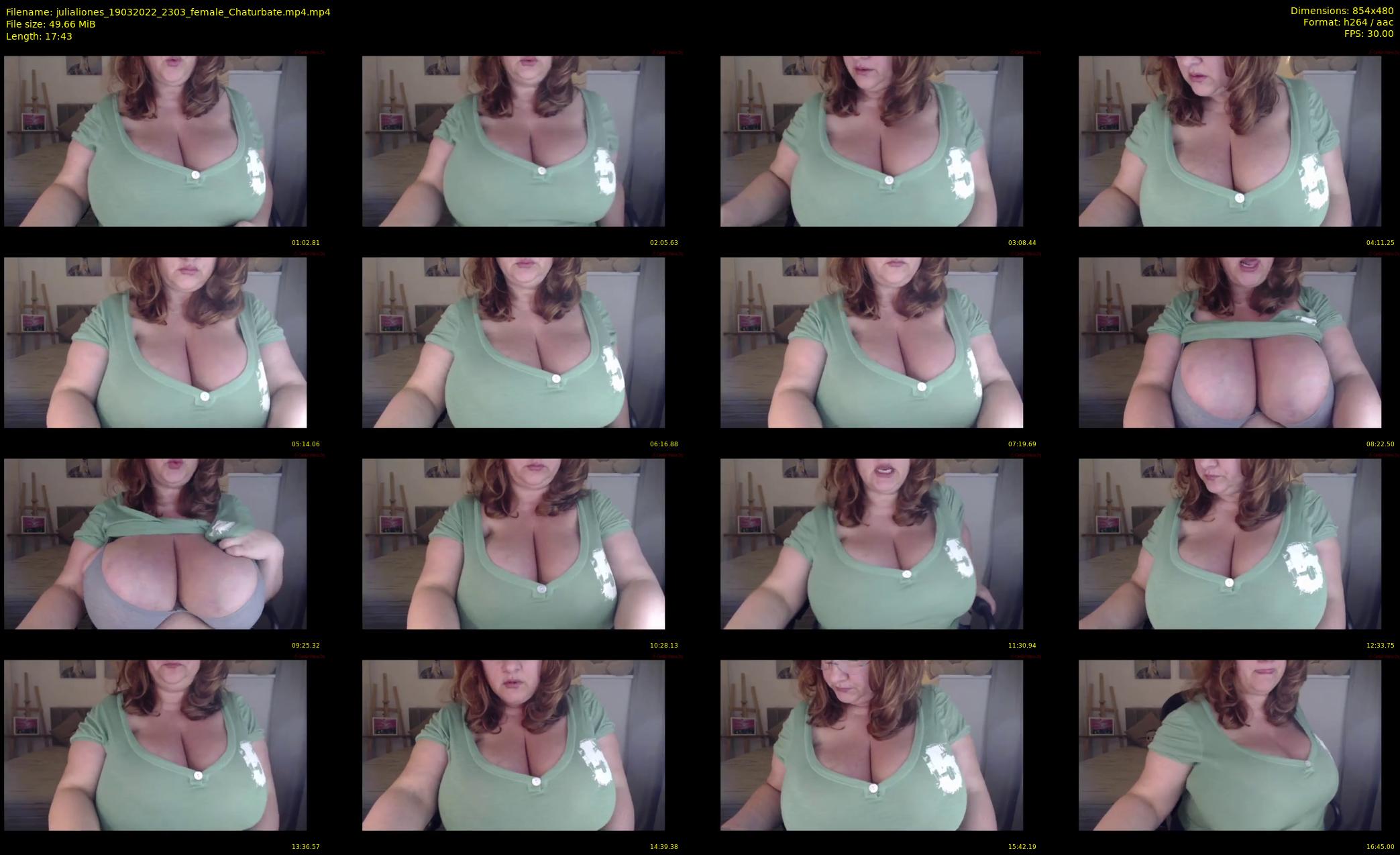Open the frame stamped 12:33.75
The width and height of the screenshot is (1400, 855).
point(1230,544)
